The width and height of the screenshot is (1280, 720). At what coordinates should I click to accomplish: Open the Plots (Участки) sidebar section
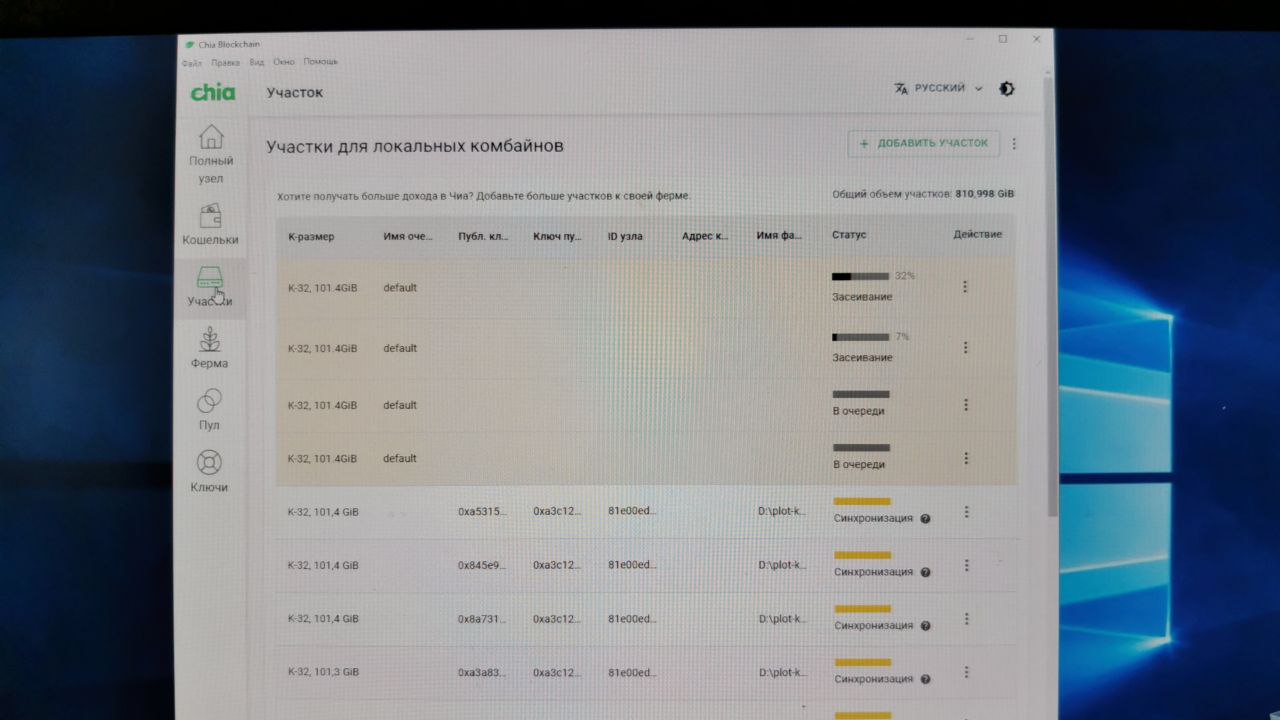(210, 286)
